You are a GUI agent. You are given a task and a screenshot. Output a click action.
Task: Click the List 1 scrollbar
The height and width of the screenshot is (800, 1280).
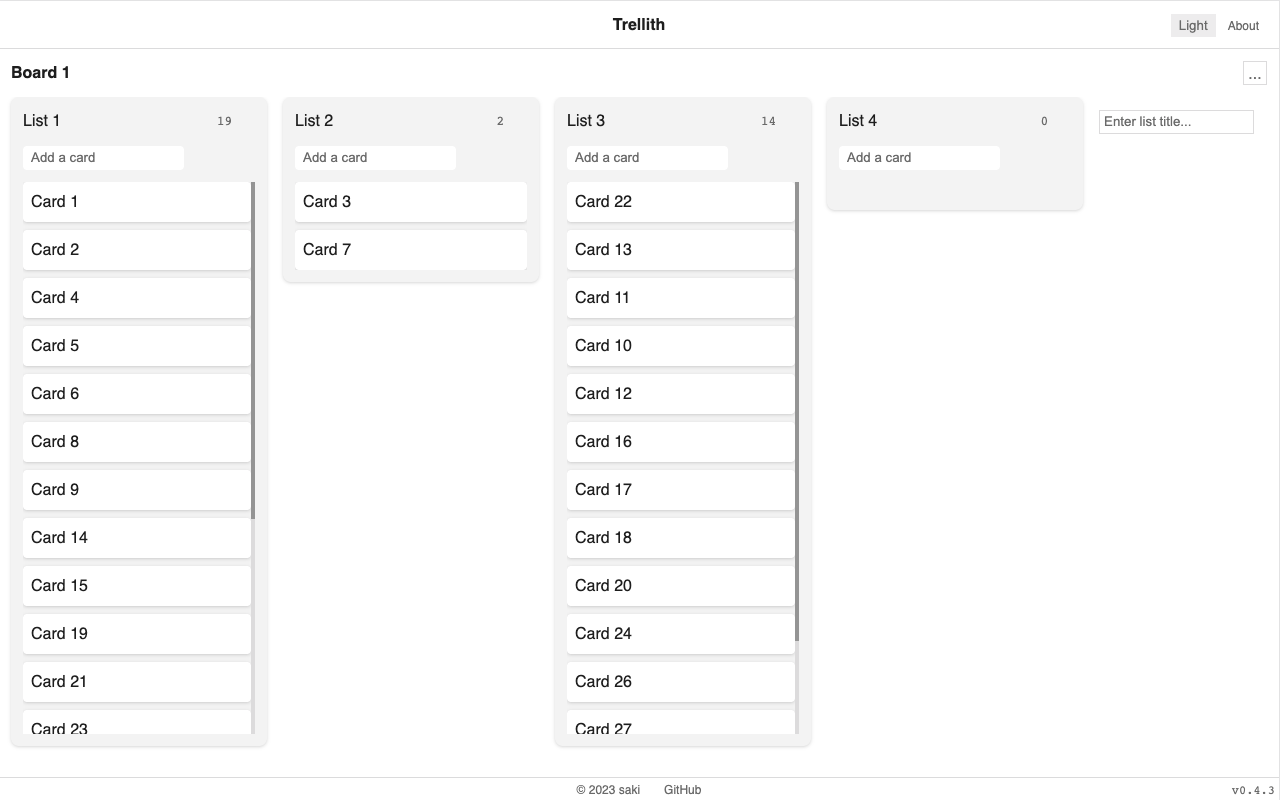pyautogui.click(x=253, y=350)
